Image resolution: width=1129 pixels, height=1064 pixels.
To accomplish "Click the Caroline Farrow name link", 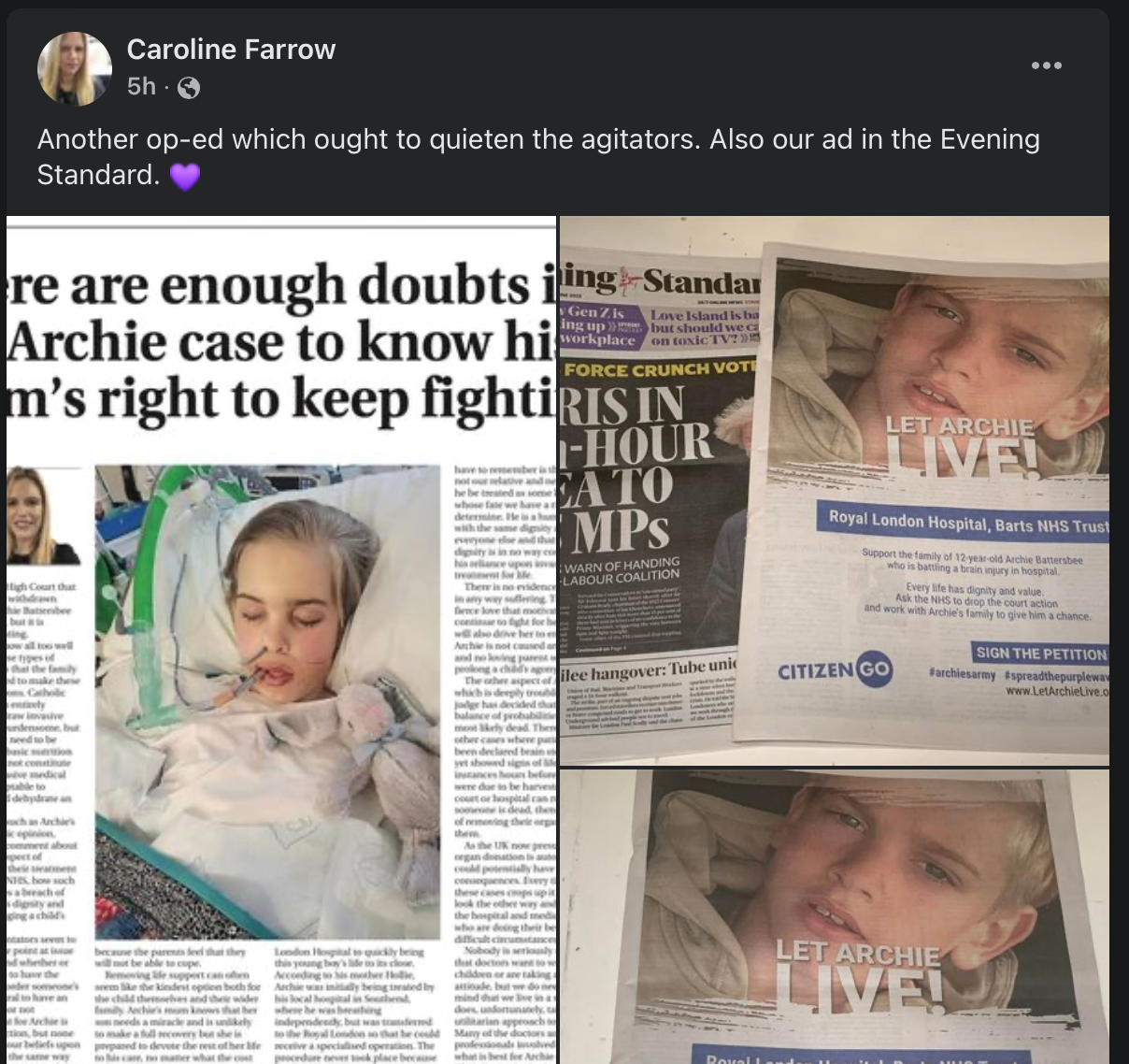I will point(231,50).
